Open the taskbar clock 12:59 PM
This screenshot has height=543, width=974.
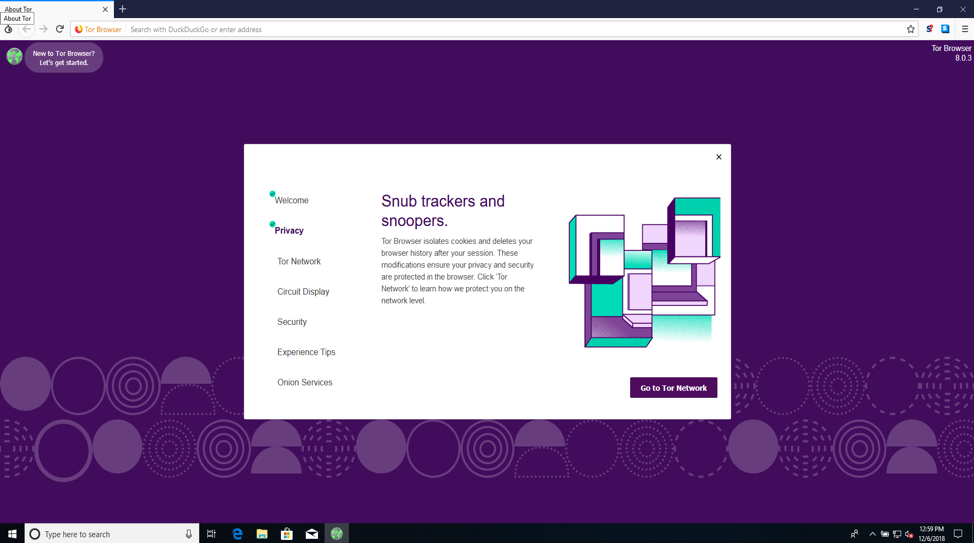[931, 534]
